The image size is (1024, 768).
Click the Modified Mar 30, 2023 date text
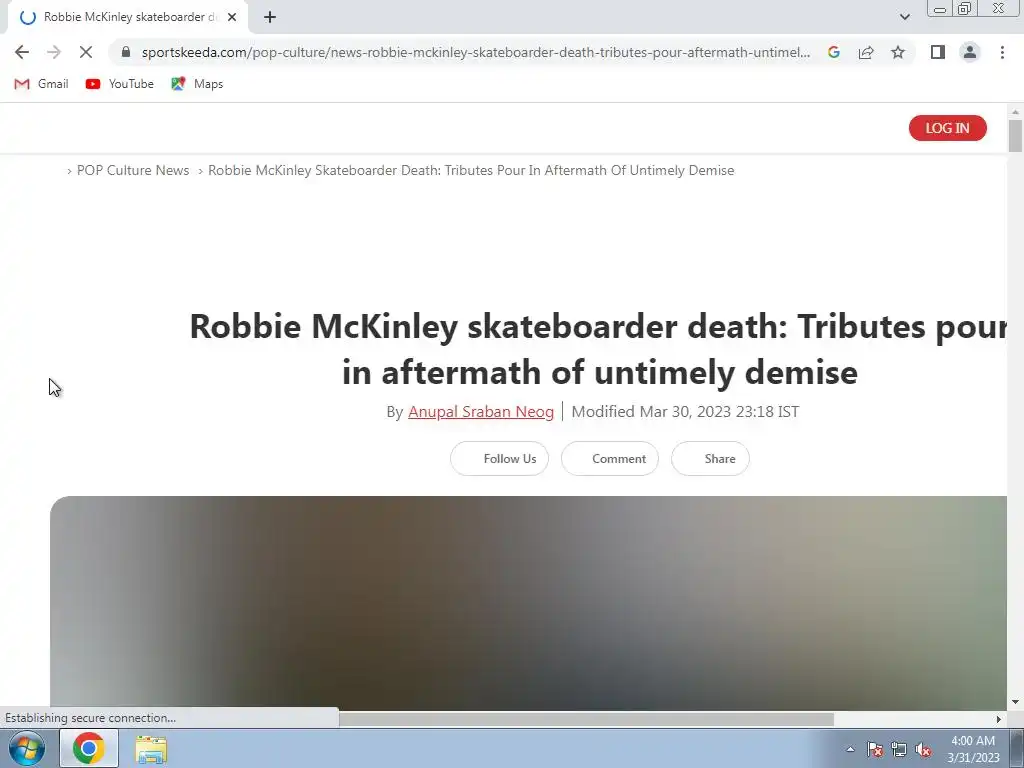[x=685, y=412]
